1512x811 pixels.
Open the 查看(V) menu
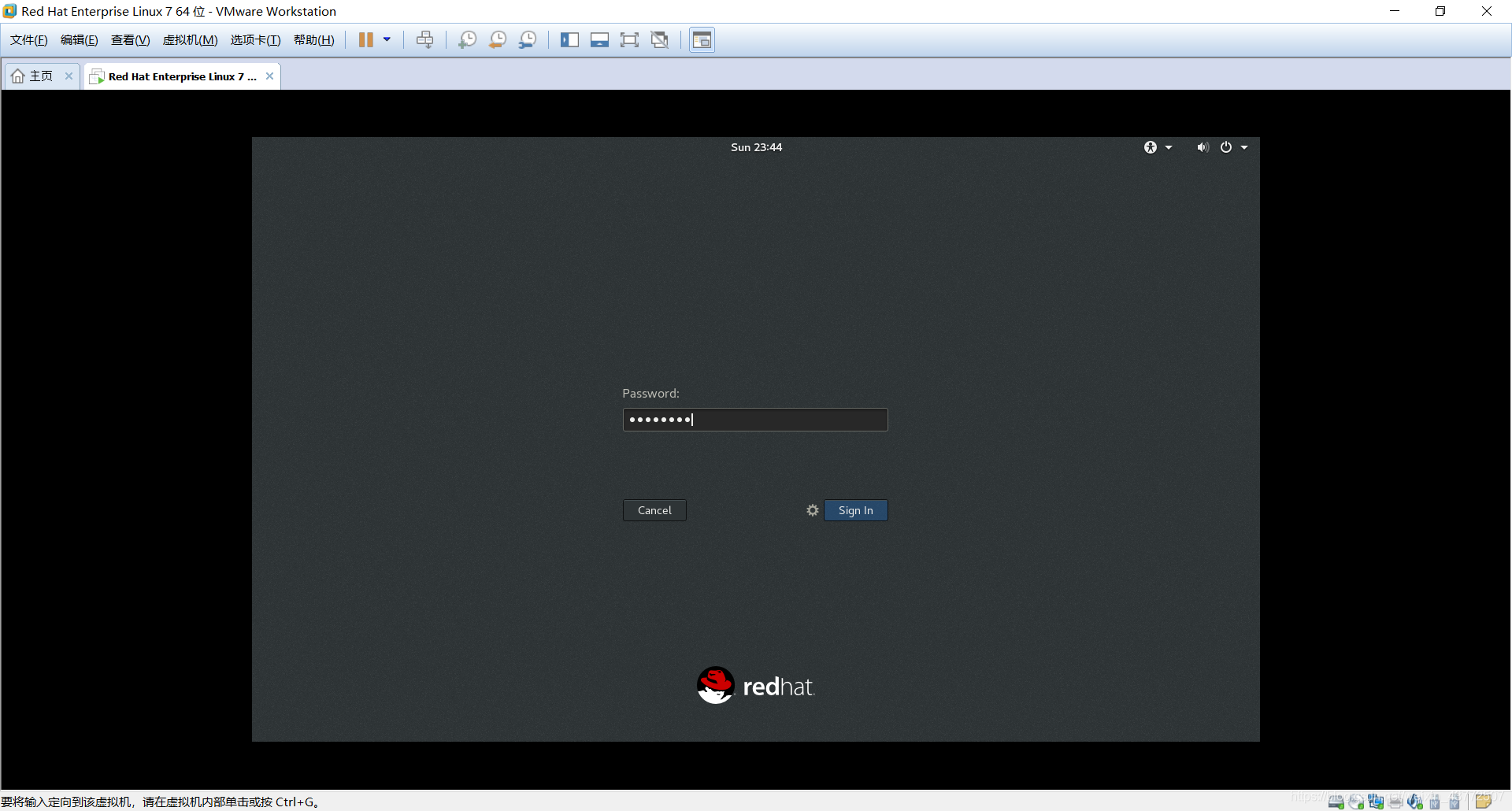(x=131, y=40)
